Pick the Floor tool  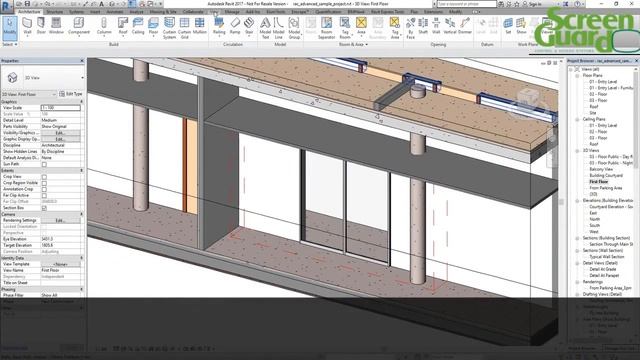click(153, 26)
